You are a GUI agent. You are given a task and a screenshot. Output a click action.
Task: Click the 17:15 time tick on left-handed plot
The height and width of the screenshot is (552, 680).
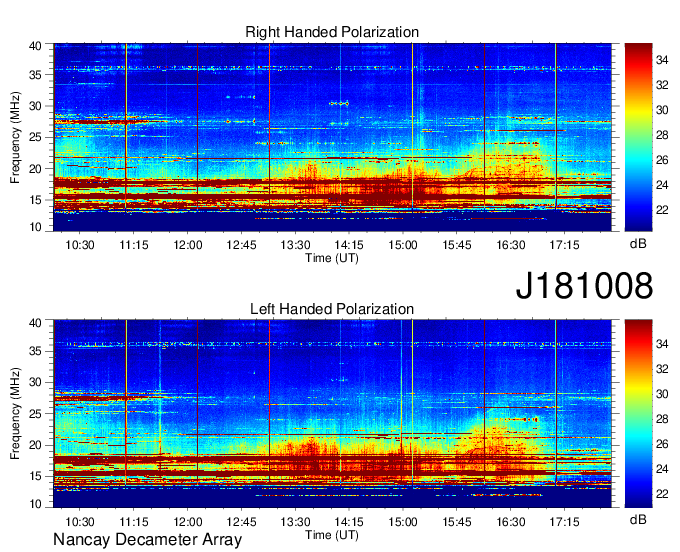(x=564, y=522)
